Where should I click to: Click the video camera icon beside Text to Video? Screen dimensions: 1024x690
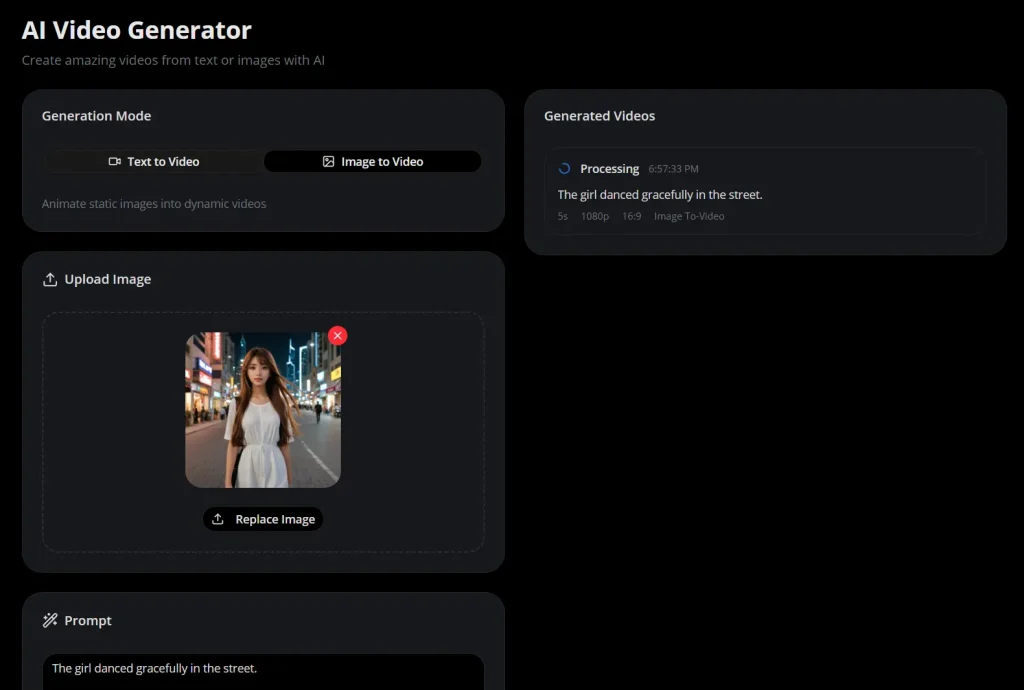(113, 161)
